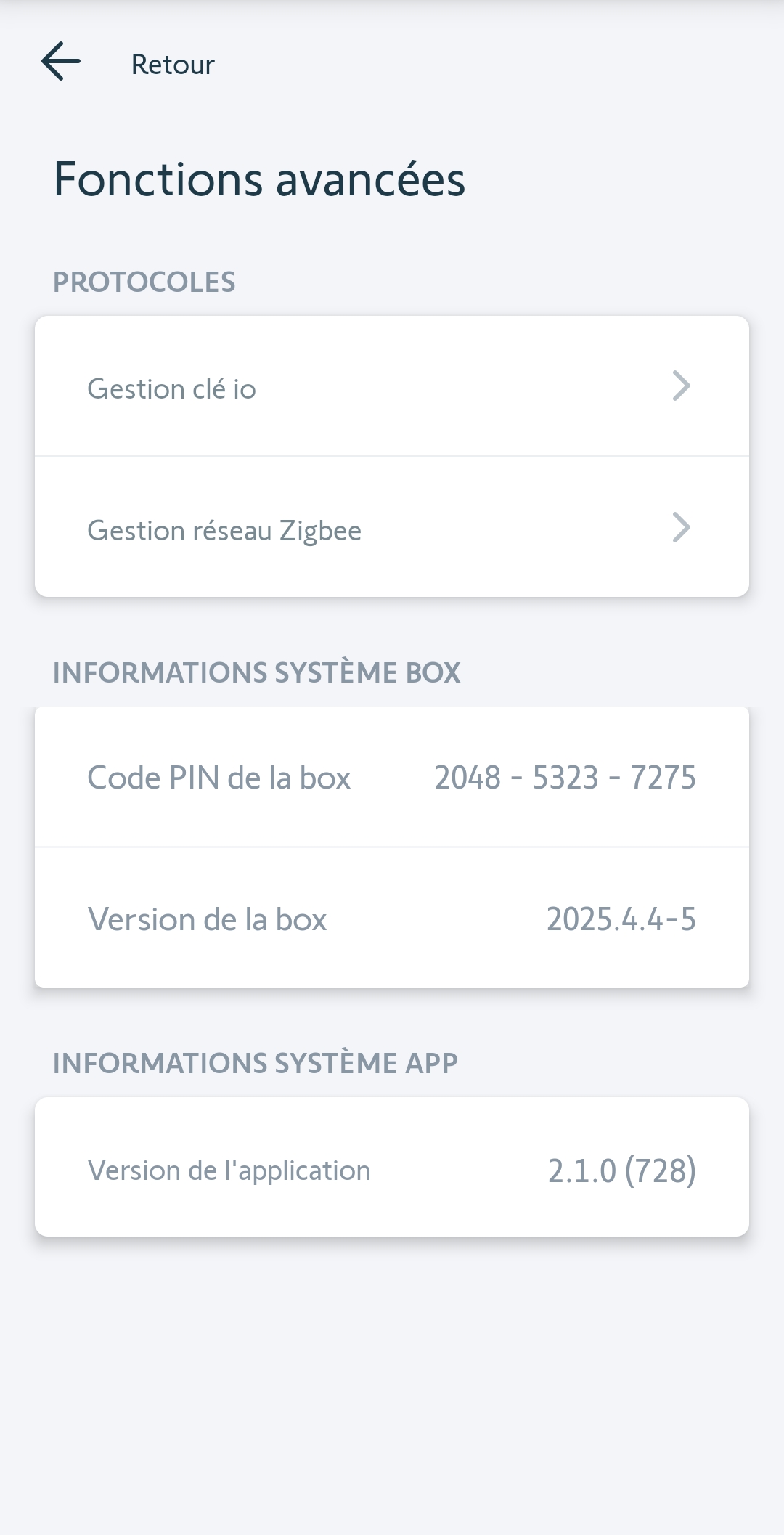Image resolution: width=784 pixels, height=1535 pixels.
Task: Tap the PROTOCOLES section header
Action: point(144,282)
